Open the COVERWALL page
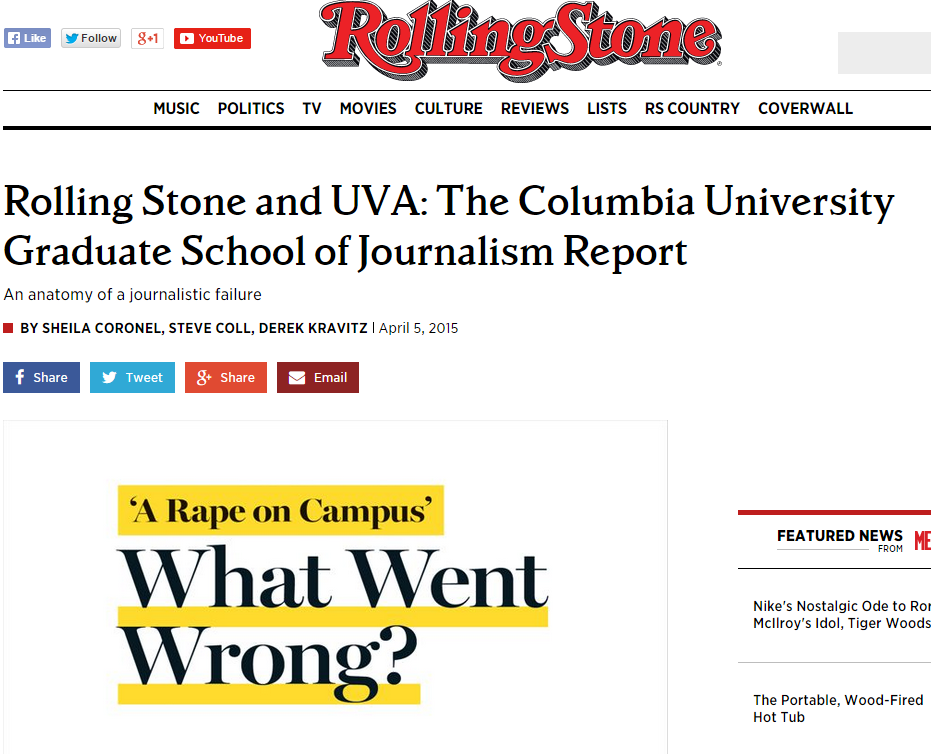 point(805,108)
